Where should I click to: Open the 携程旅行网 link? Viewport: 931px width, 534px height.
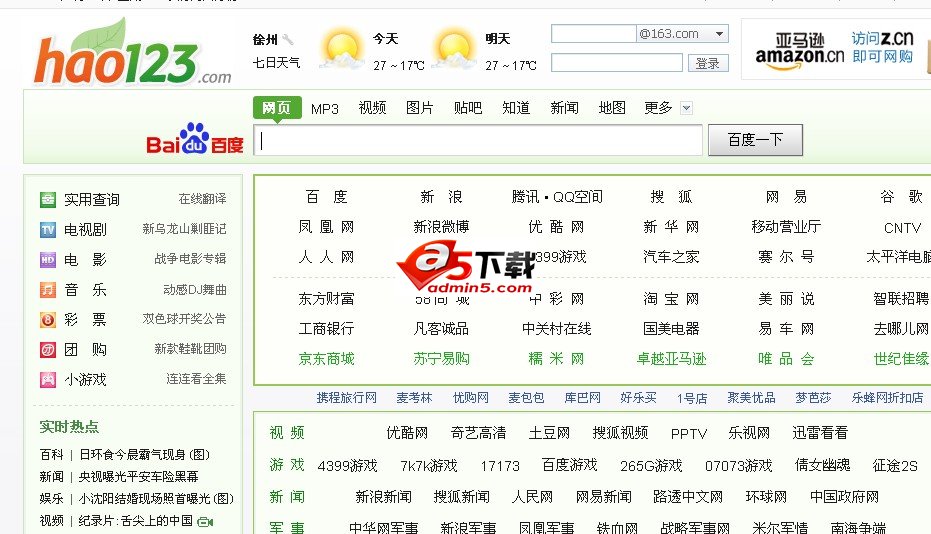point(347,397)
